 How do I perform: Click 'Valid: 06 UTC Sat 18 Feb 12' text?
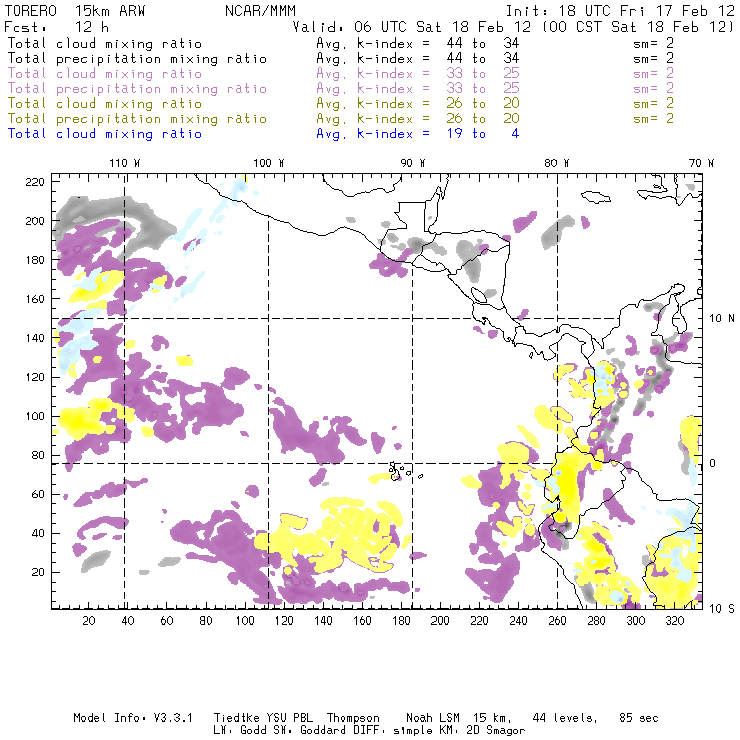pyautogui.click(x=412, y=26)
